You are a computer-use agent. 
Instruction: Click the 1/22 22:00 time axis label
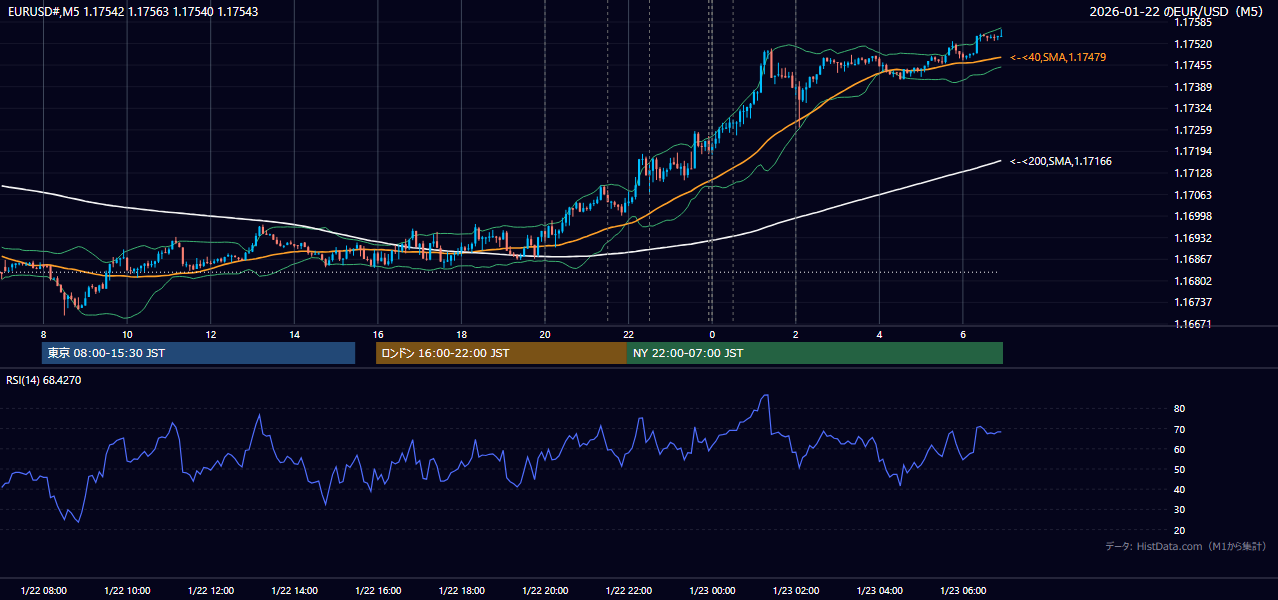point(628,590)
